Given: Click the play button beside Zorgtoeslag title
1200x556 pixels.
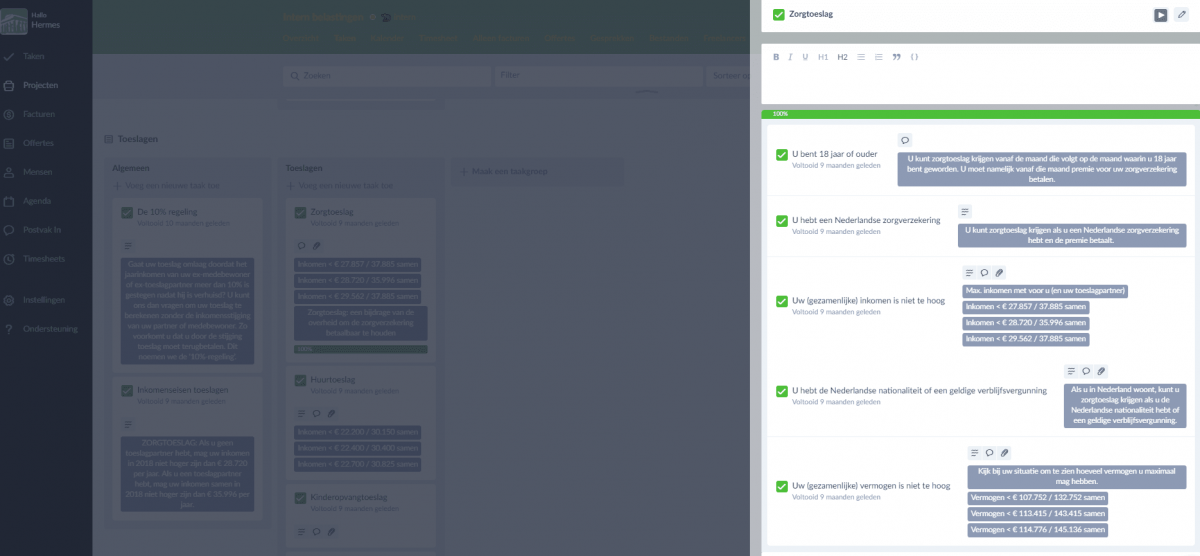Looking at the screenshot, I should (1161, 15).
